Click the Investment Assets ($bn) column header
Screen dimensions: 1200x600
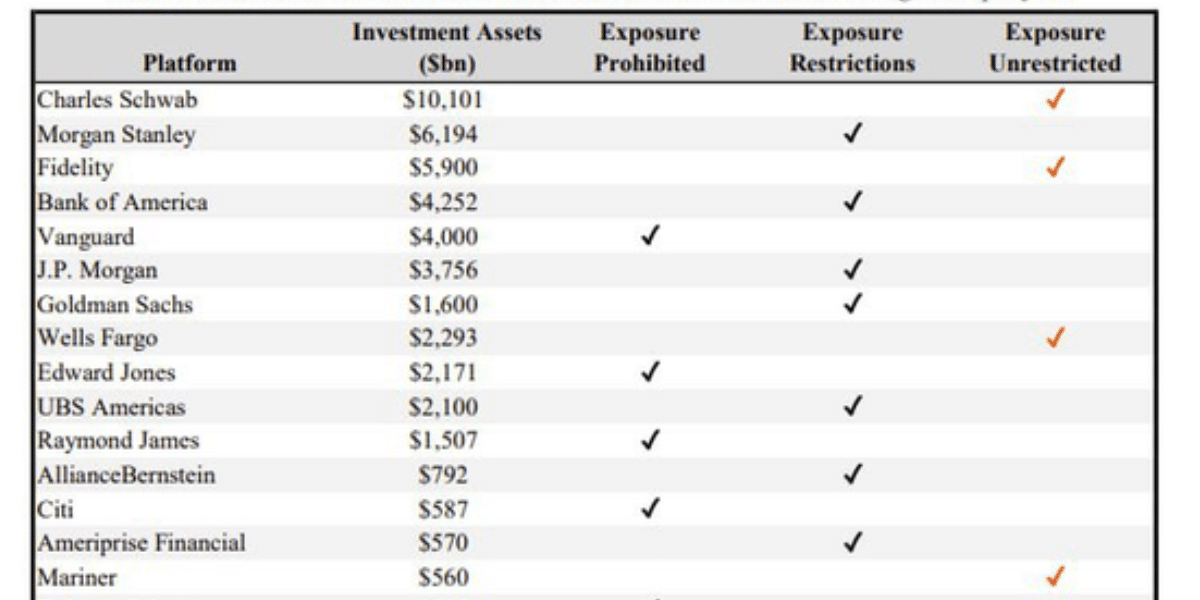coord(446,48)
